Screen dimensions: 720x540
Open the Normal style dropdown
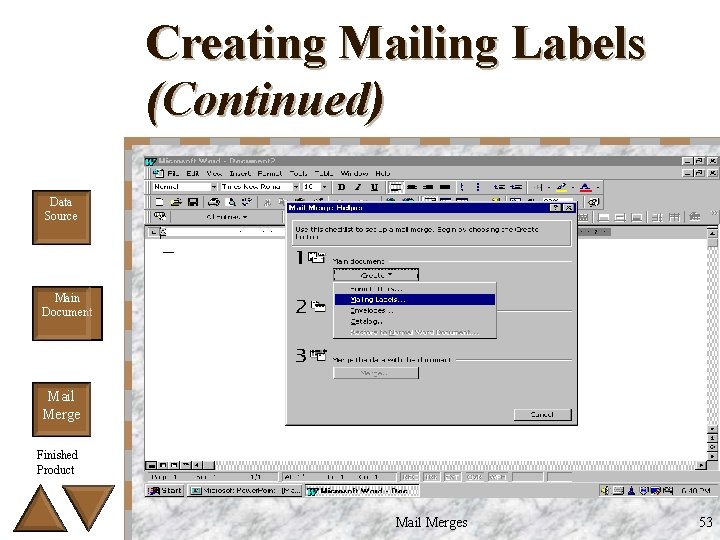click(214, 187)
